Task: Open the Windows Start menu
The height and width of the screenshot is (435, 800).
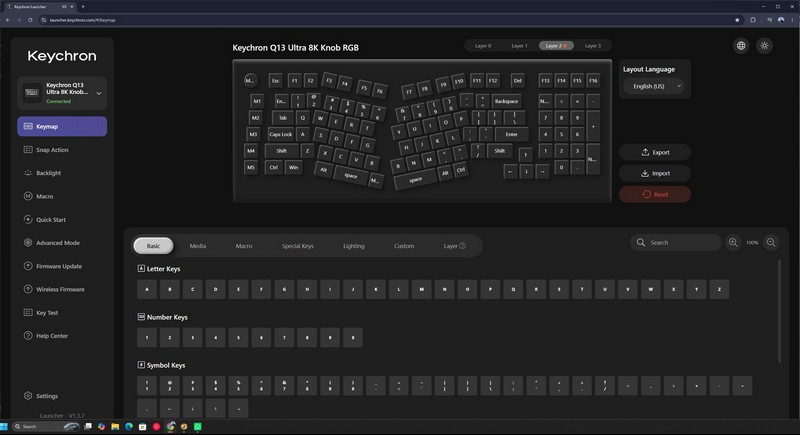Action: tap(4, 426)
